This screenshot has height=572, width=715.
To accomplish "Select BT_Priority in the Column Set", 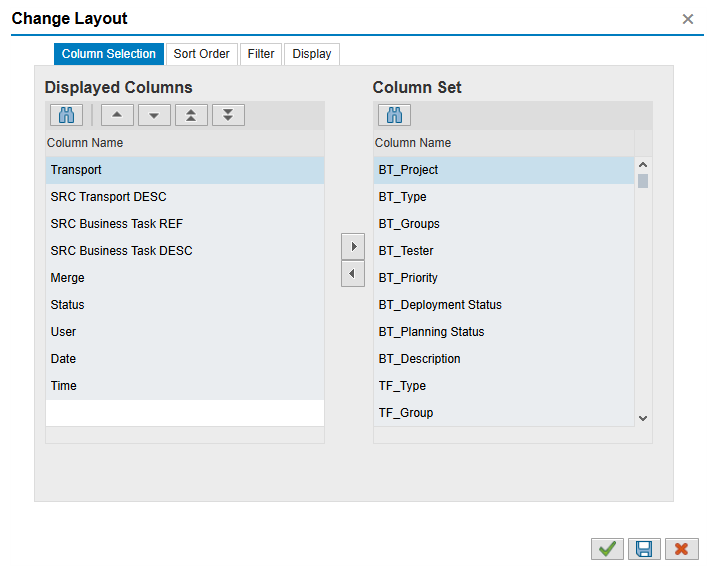I will (x=408, y=278).
